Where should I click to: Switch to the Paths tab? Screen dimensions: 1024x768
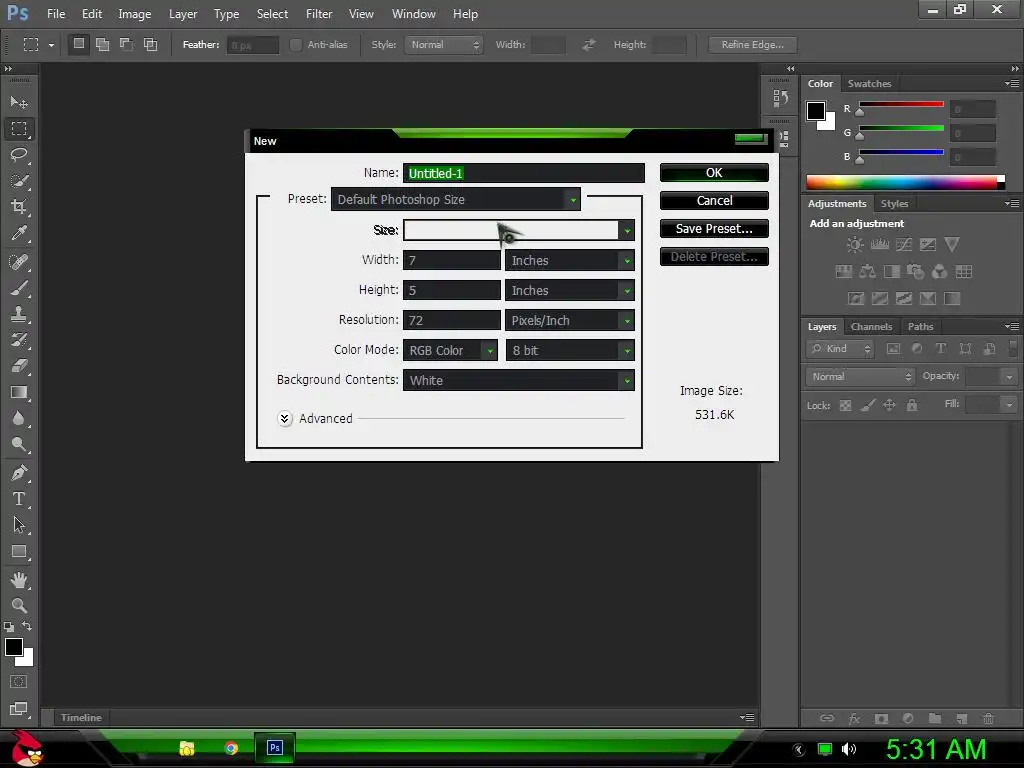click(x=920, y=327)
